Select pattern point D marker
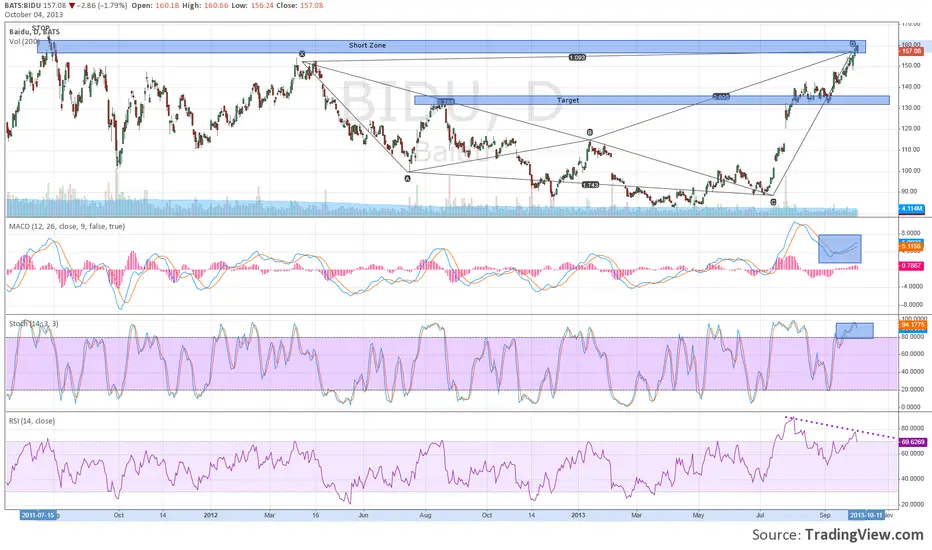Image resolution: width=932 pixels, height=550 pixels. coord(852,44)
